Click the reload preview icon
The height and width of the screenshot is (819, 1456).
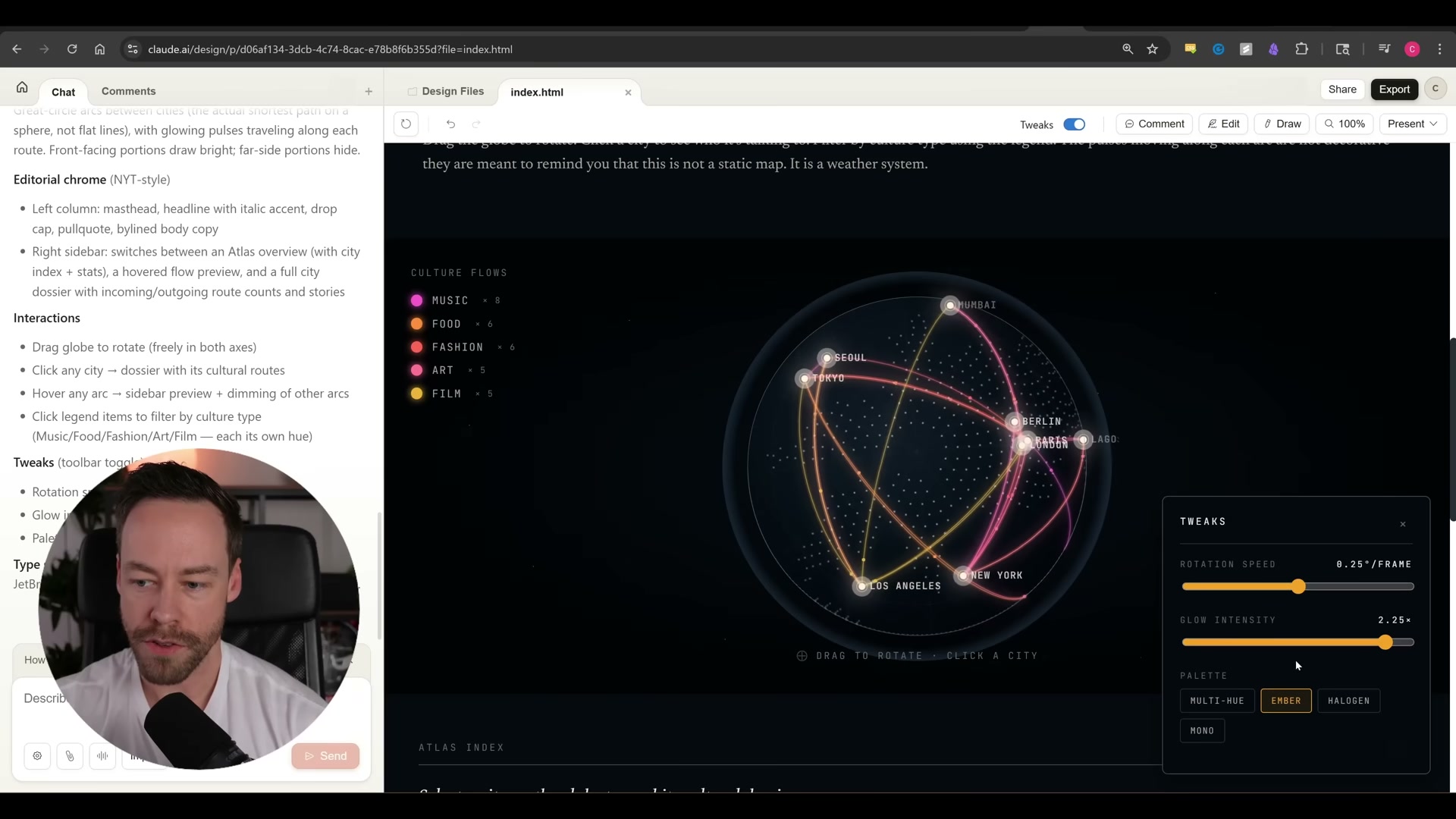(x=406, y=124)
